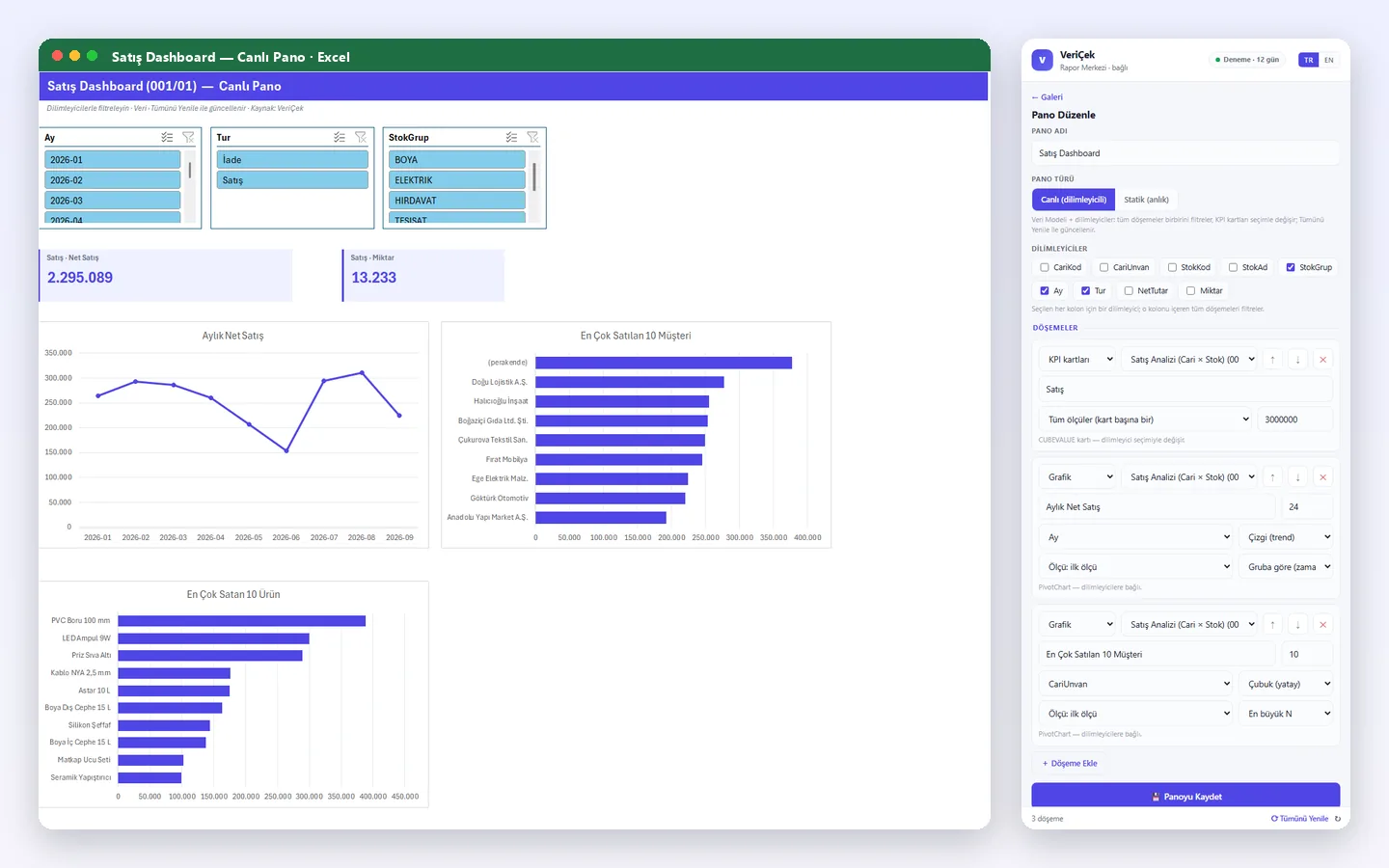1389x868 pixels.
Task: Enable the CariKod slicer checkbox
Action: (x=1044, y=267)
